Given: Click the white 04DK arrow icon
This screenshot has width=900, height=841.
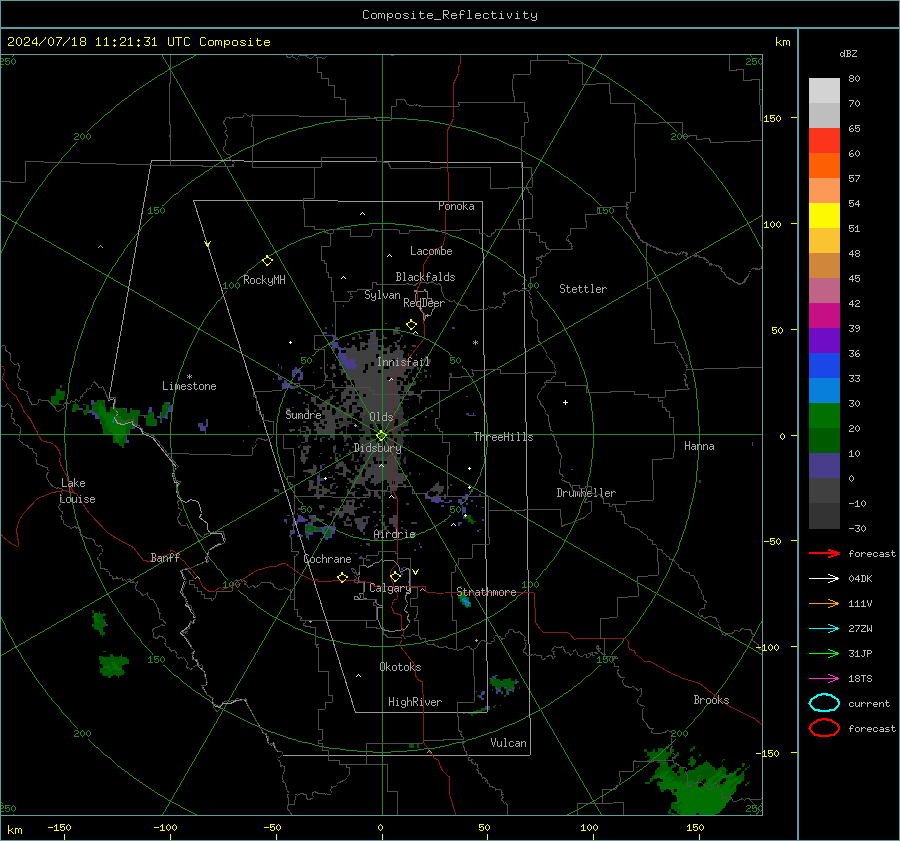Looking at the screenshot, I should tap(824, 578).
